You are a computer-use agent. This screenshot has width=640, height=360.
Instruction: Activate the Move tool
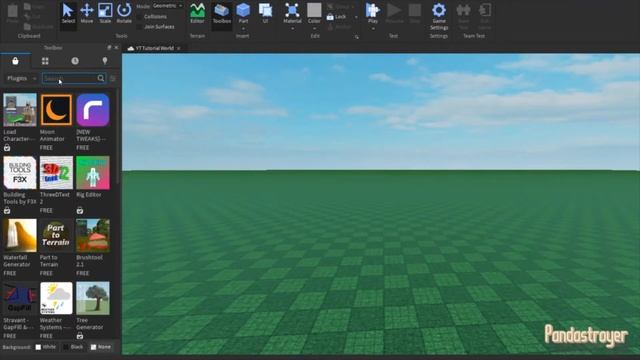click(87, 13)
